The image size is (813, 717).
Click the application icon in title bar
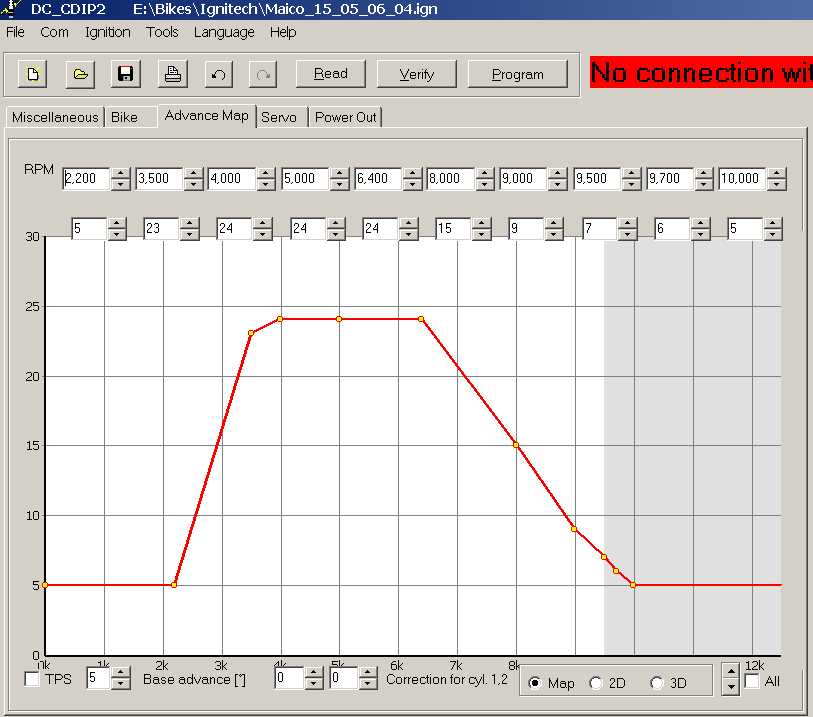click(9, 9)
